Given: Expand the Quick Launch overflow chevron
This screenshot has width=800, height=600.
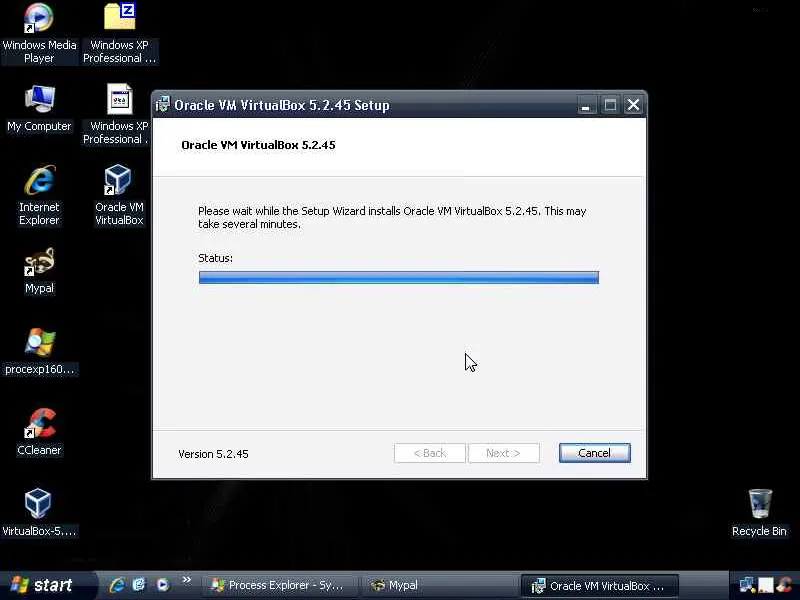Looking at the screenshot, I should coord(186,580).
